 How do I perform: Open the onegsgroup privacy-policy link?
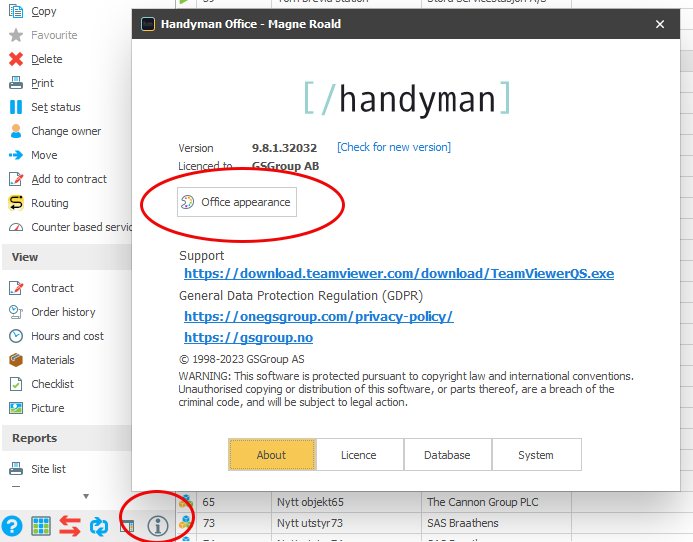point(319,317)
